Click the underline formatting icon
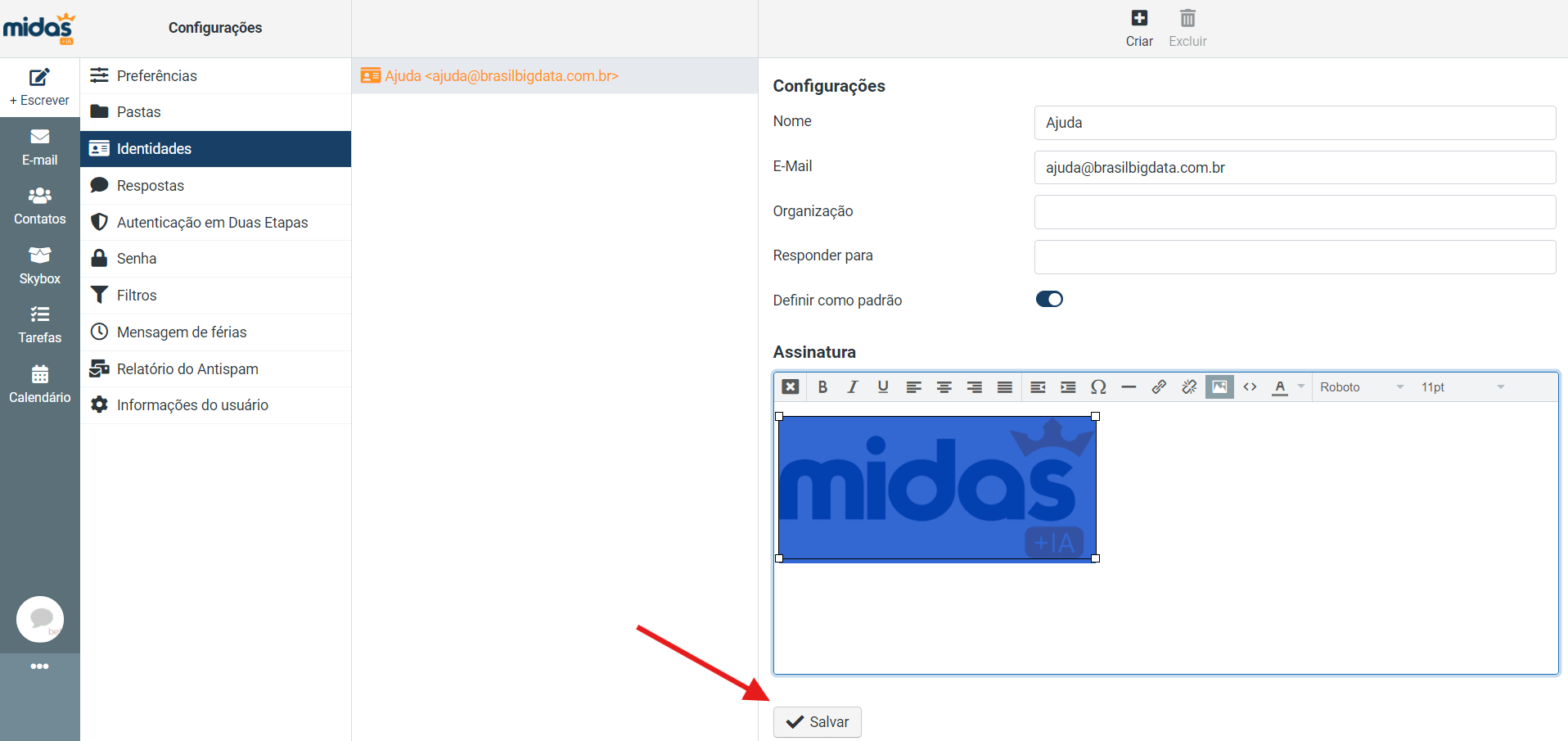 883,387
